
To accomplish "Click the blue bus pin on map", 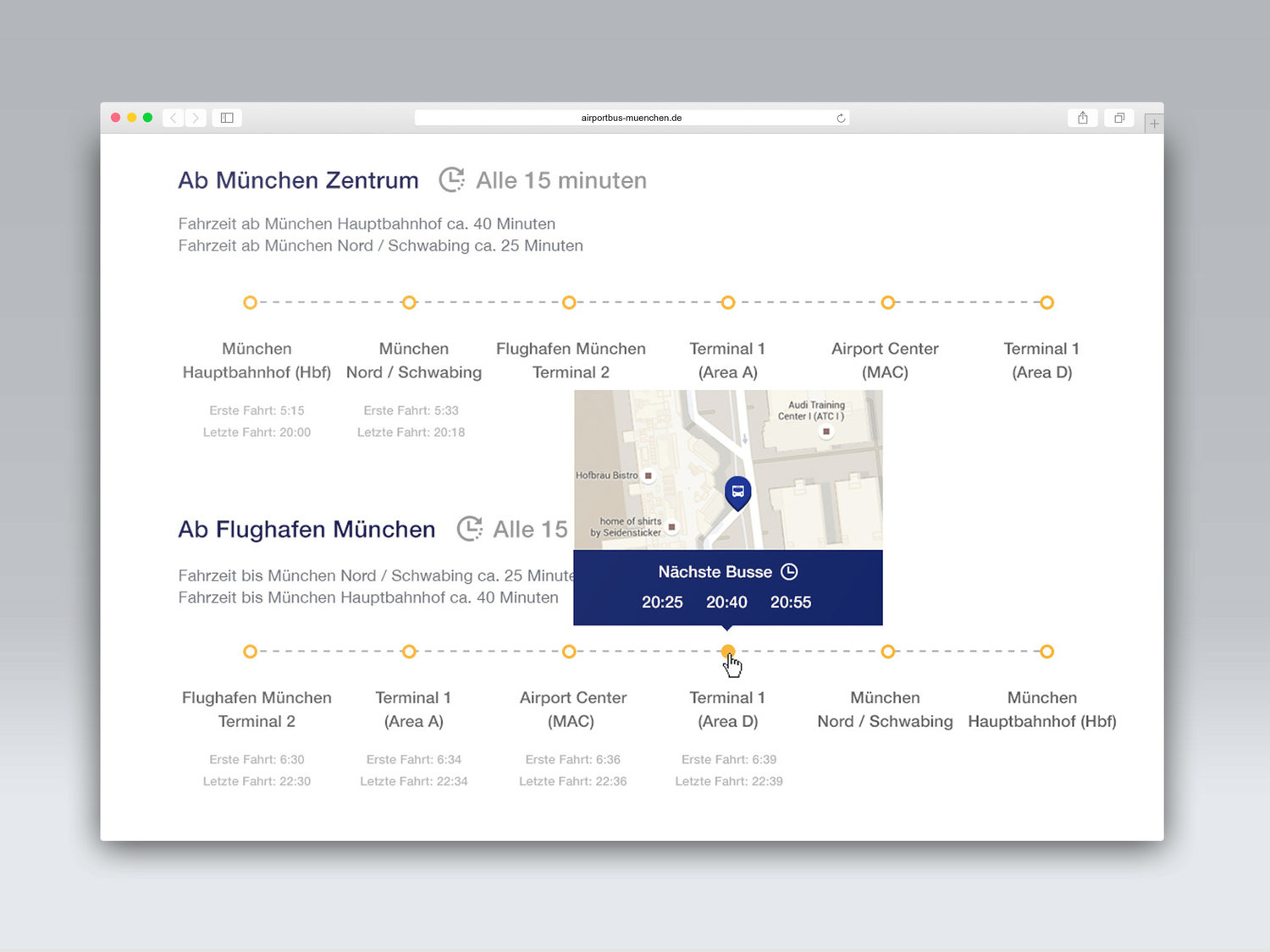I will click(738, 493).
